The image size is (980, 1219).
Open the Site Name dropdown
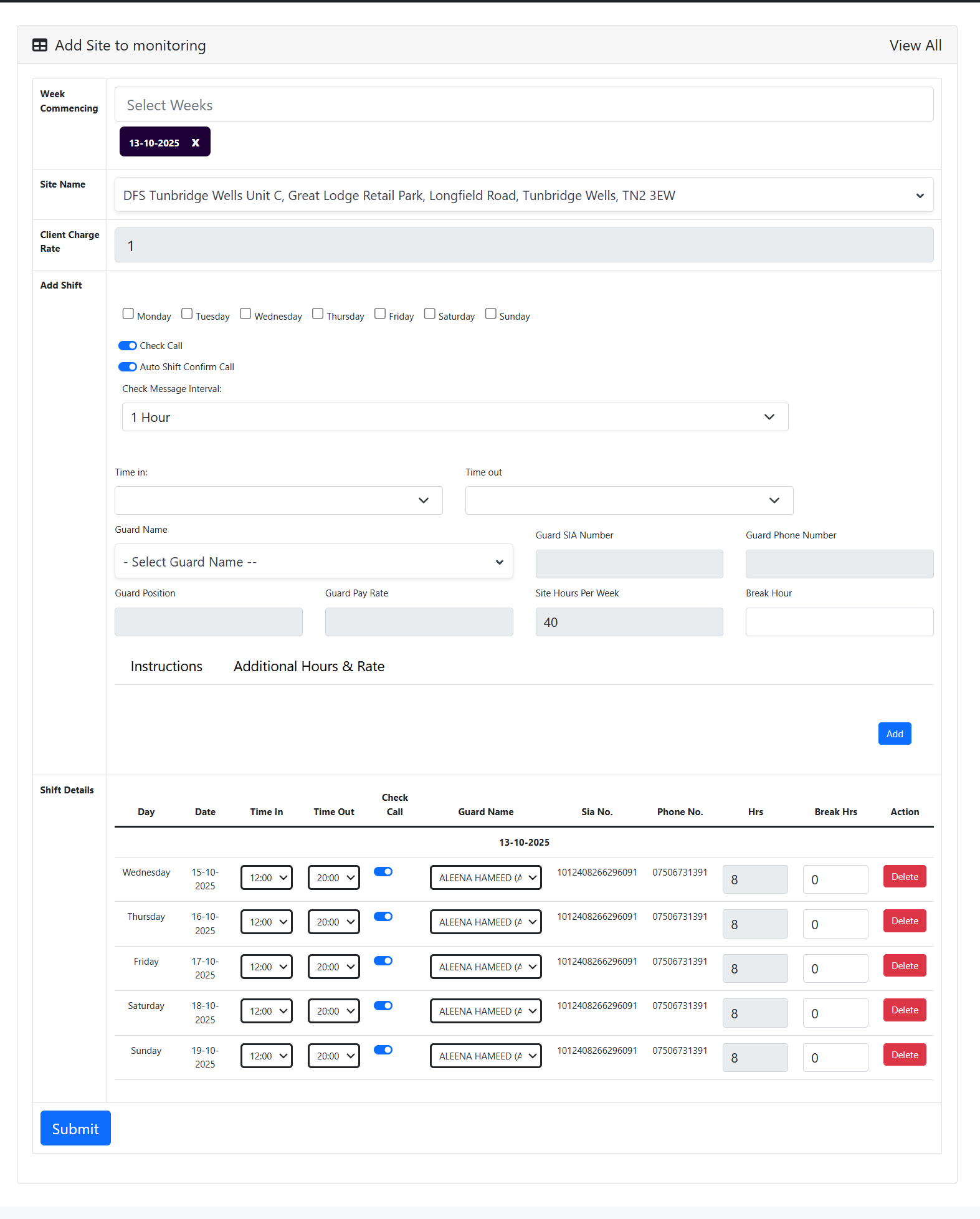(523, 196)
